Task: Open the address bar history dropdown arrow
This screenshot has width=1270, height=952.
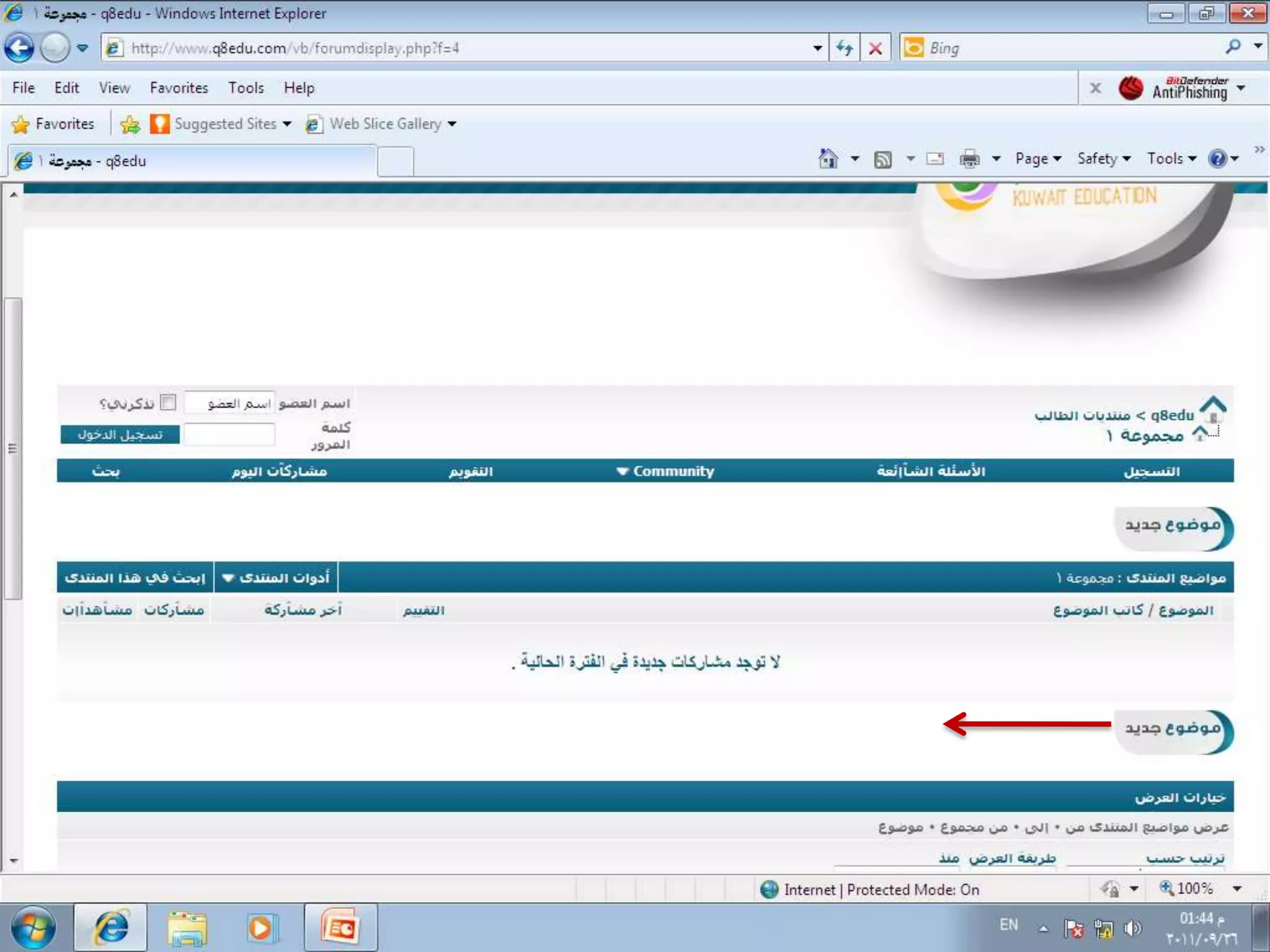Action: point(817,48)
